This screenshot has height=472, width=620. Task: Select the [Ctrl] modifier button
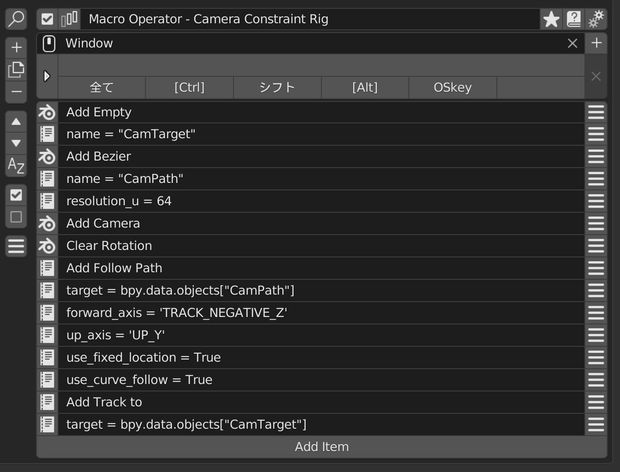tap(189, 87)
